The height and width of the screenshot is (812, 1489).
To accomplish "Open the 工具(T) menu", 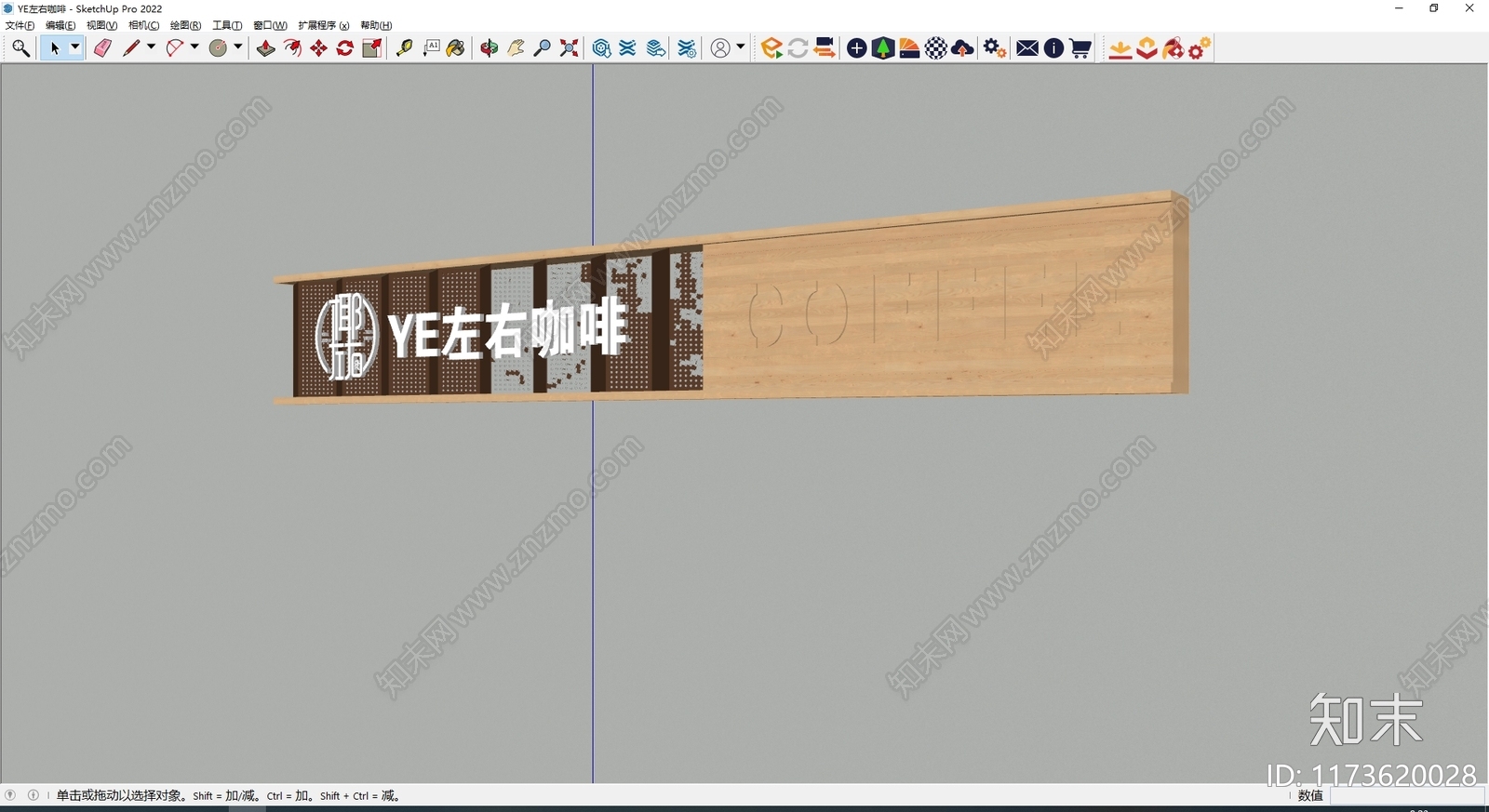I will [227, 25].
